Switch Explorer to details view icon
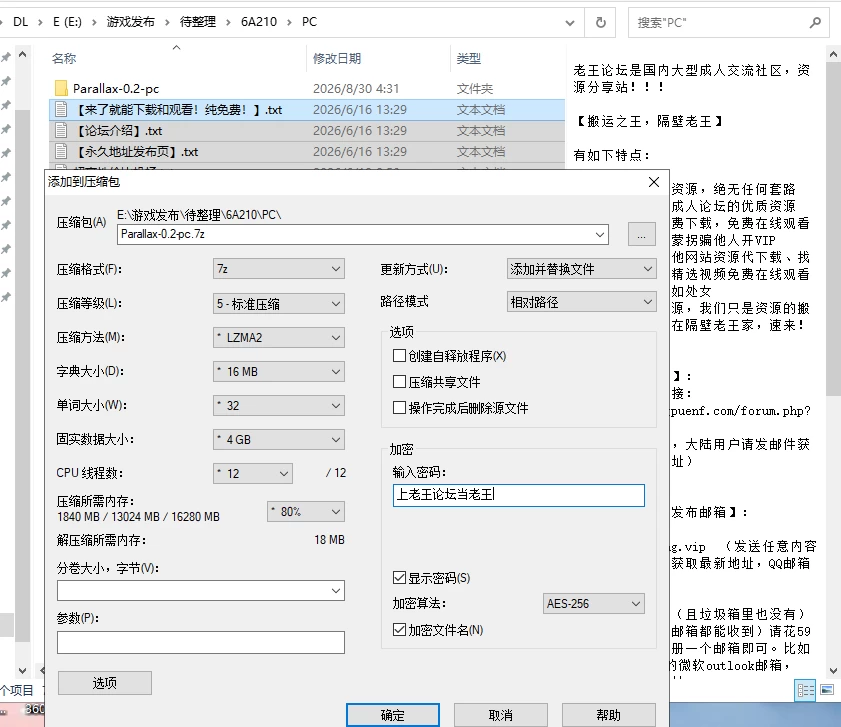Viewport: 841px width, 727px height. tap(805, 690)
